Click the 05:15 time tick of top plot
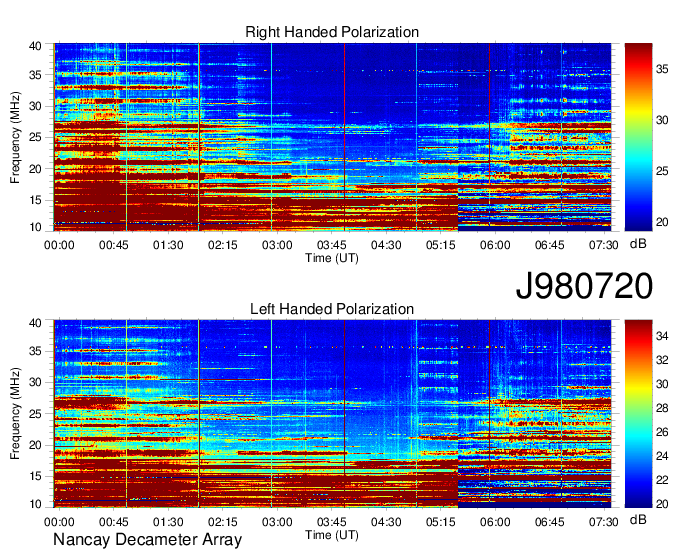Image resolution: width=680 pixels, height=552 pixels. click(441, 245)
